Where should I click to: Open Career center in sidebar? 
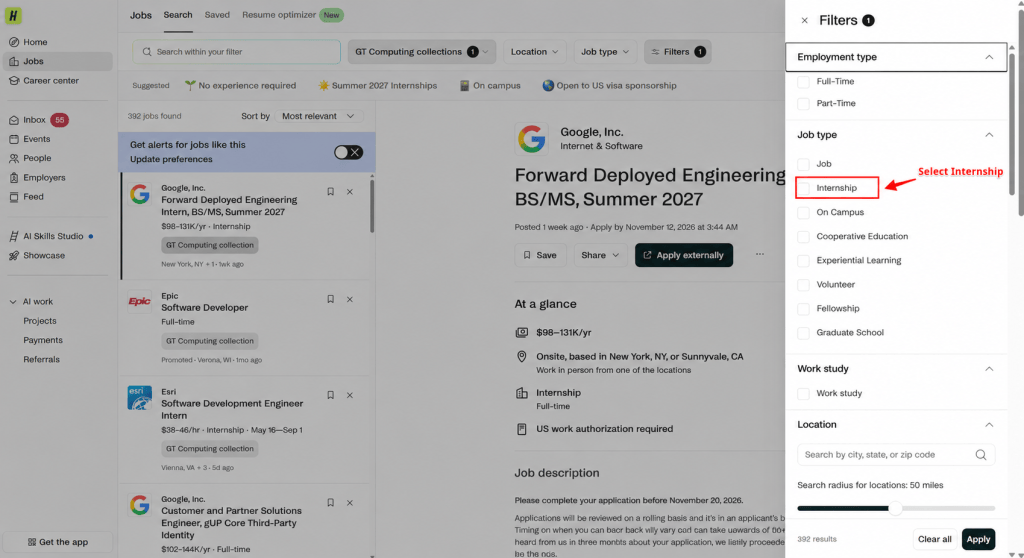click(x=51, y=80)
